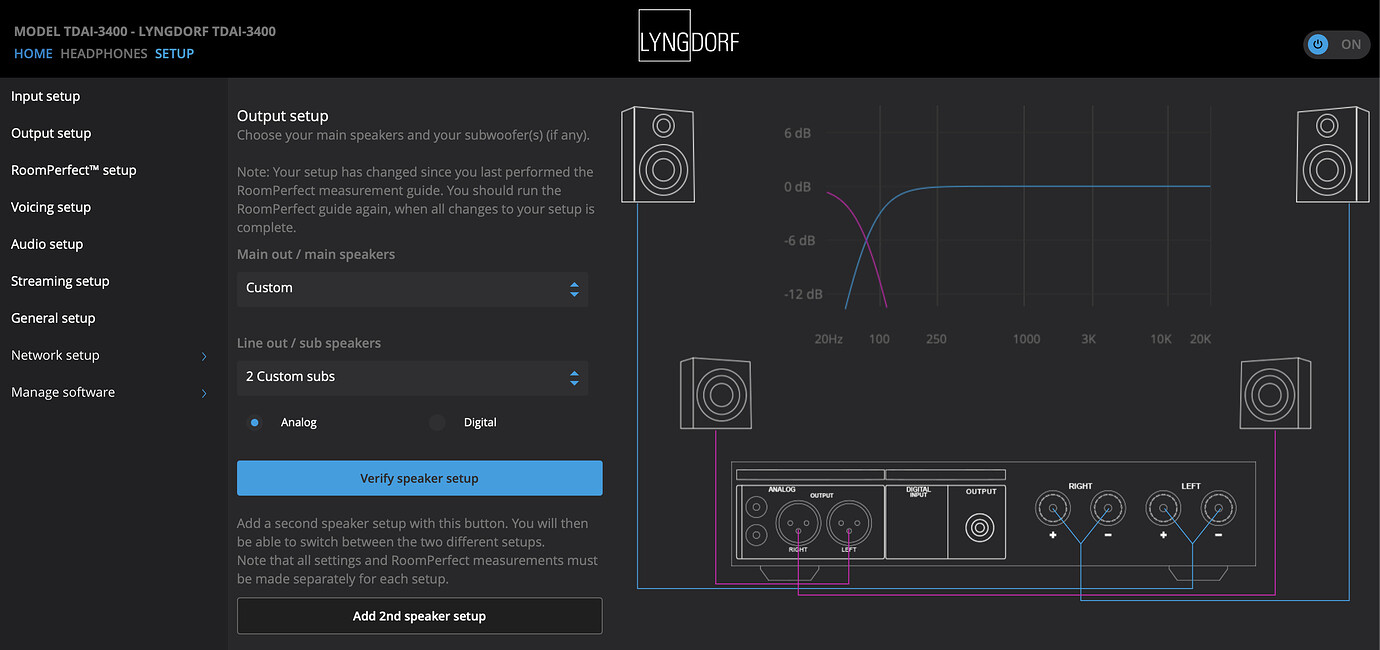Screen dimensions: 1380x650
Task: Open Streaming setup in sidebar
Action: (x=60, y=281)
